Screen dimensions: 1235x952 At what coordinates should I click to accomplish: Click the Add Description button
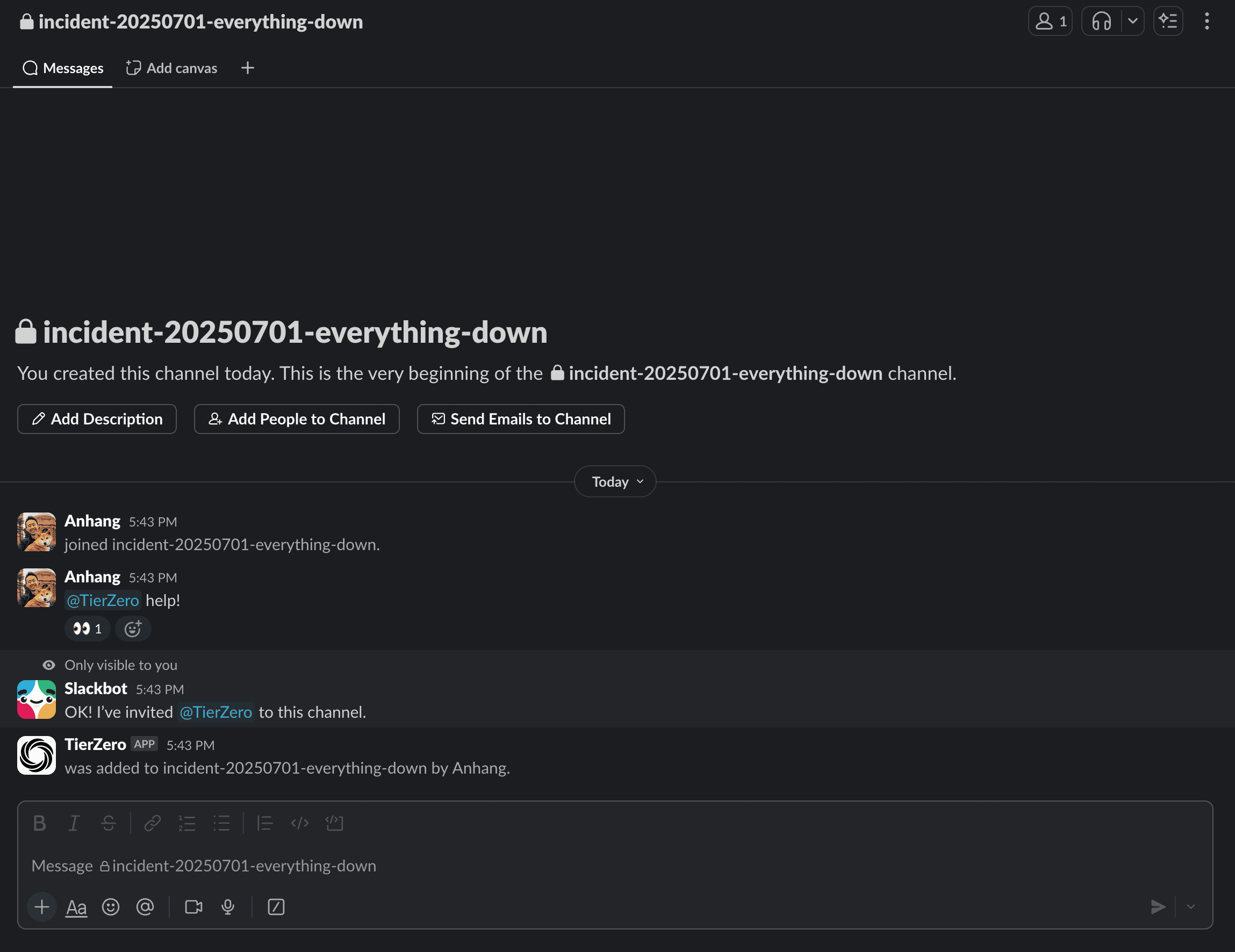(97, 419)
